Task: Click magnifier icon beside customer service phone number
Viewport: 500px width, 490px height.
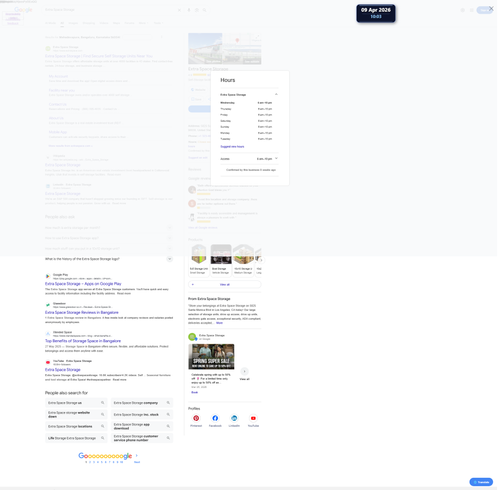Action: tap(168, 438)
